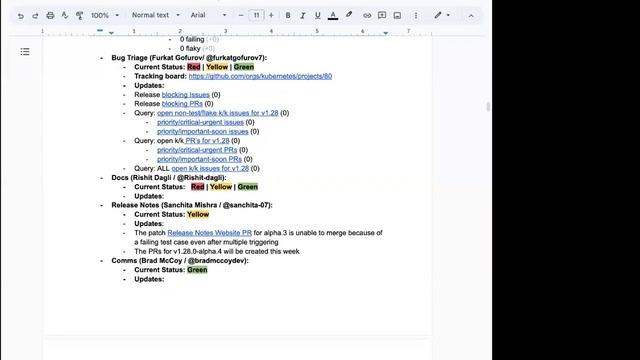Screen dimensions: 640x360
Task: Click the vertical scrollbar thumb
Action: point(488,107)
